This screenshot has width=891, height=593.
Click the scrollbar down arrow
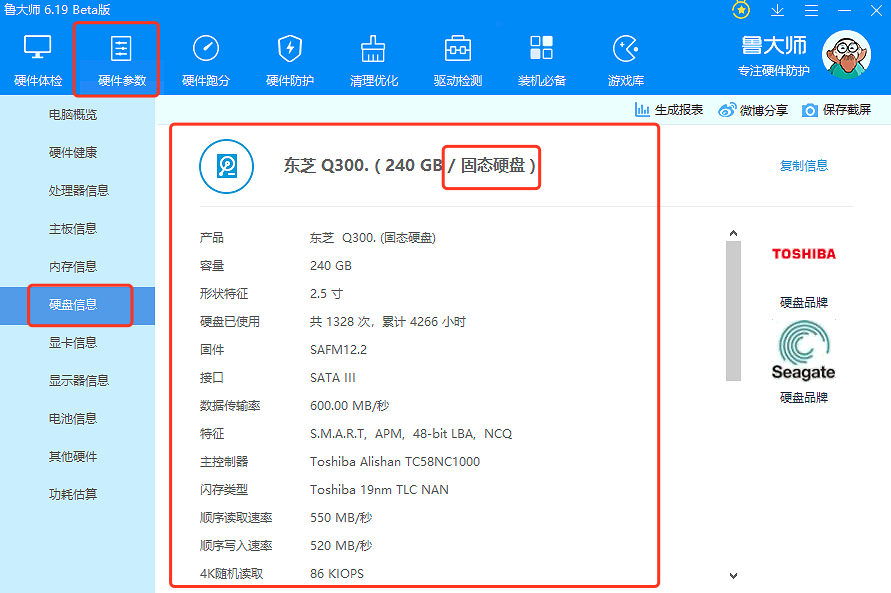[x=733, y=575]
